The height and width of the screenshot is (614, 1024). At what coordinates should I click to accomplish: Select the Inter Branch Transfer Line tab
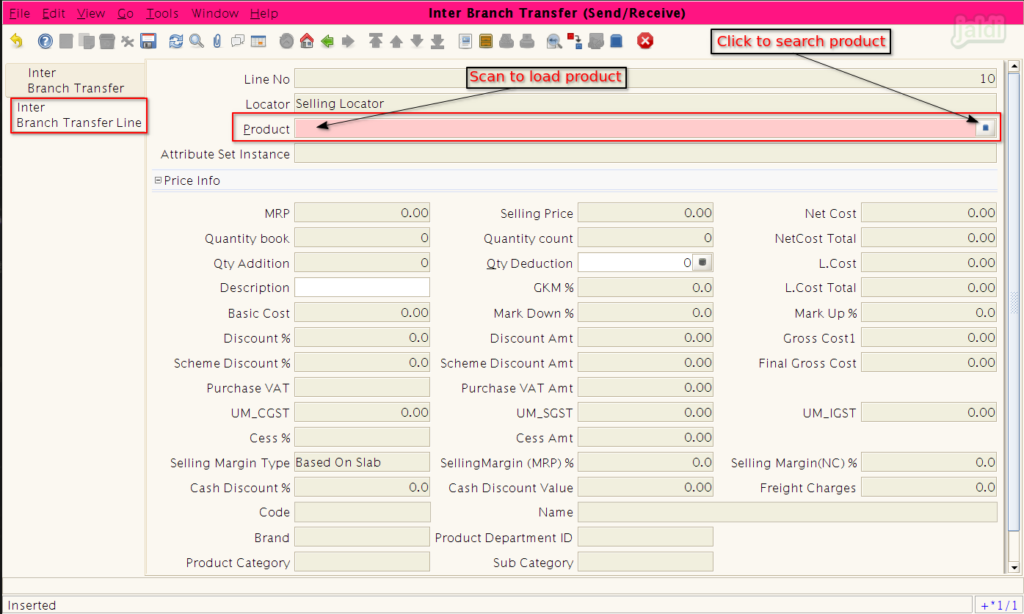point(79,116)
